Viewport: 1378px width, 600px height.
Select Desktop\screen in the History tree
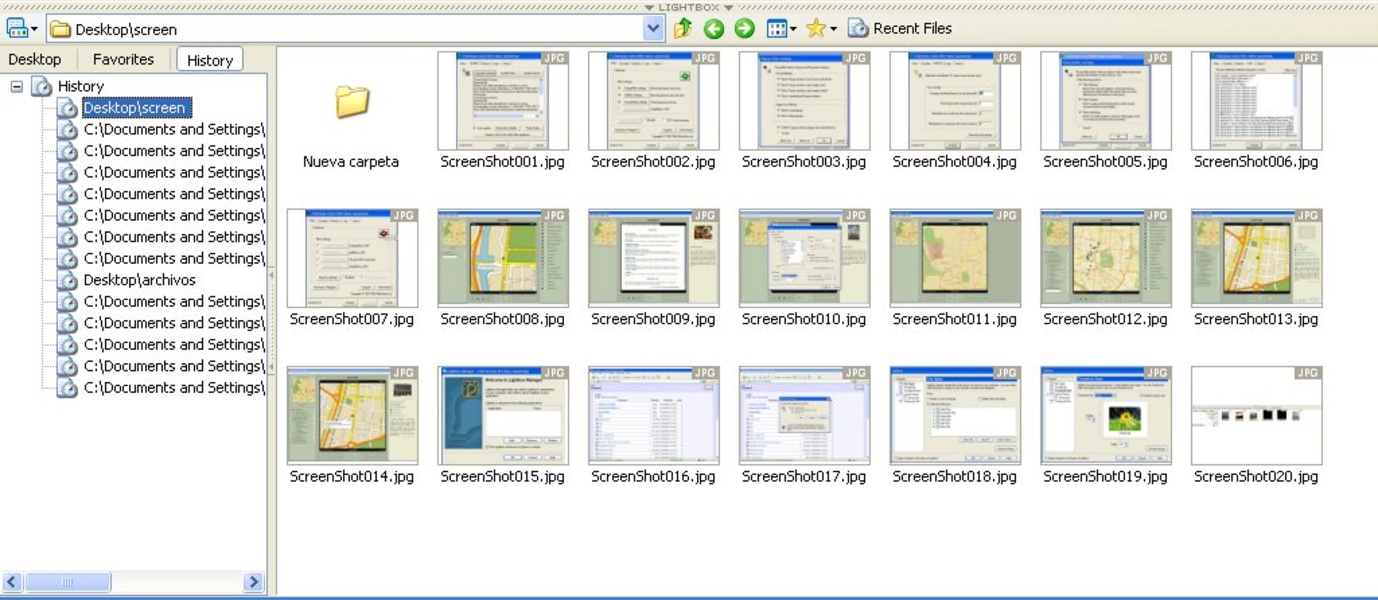[x=135, y=108]
